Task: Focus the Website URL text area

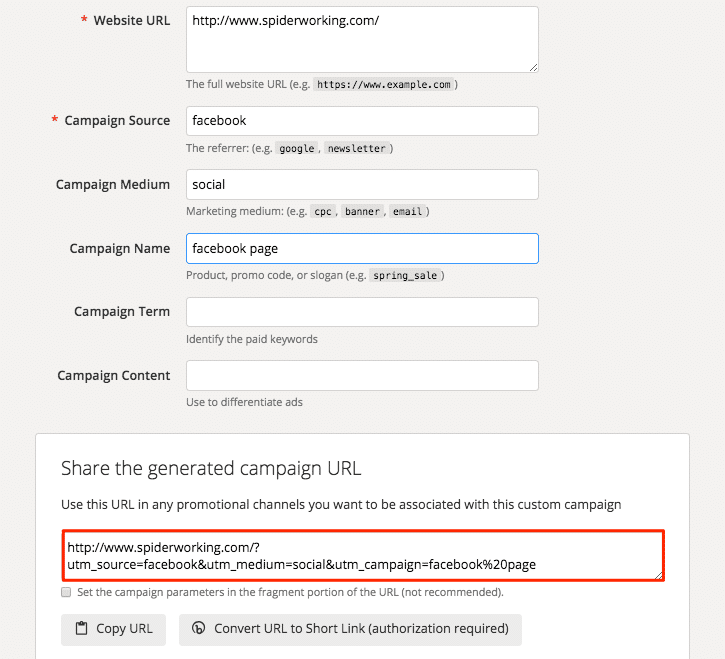Action: tap(362, 39)
